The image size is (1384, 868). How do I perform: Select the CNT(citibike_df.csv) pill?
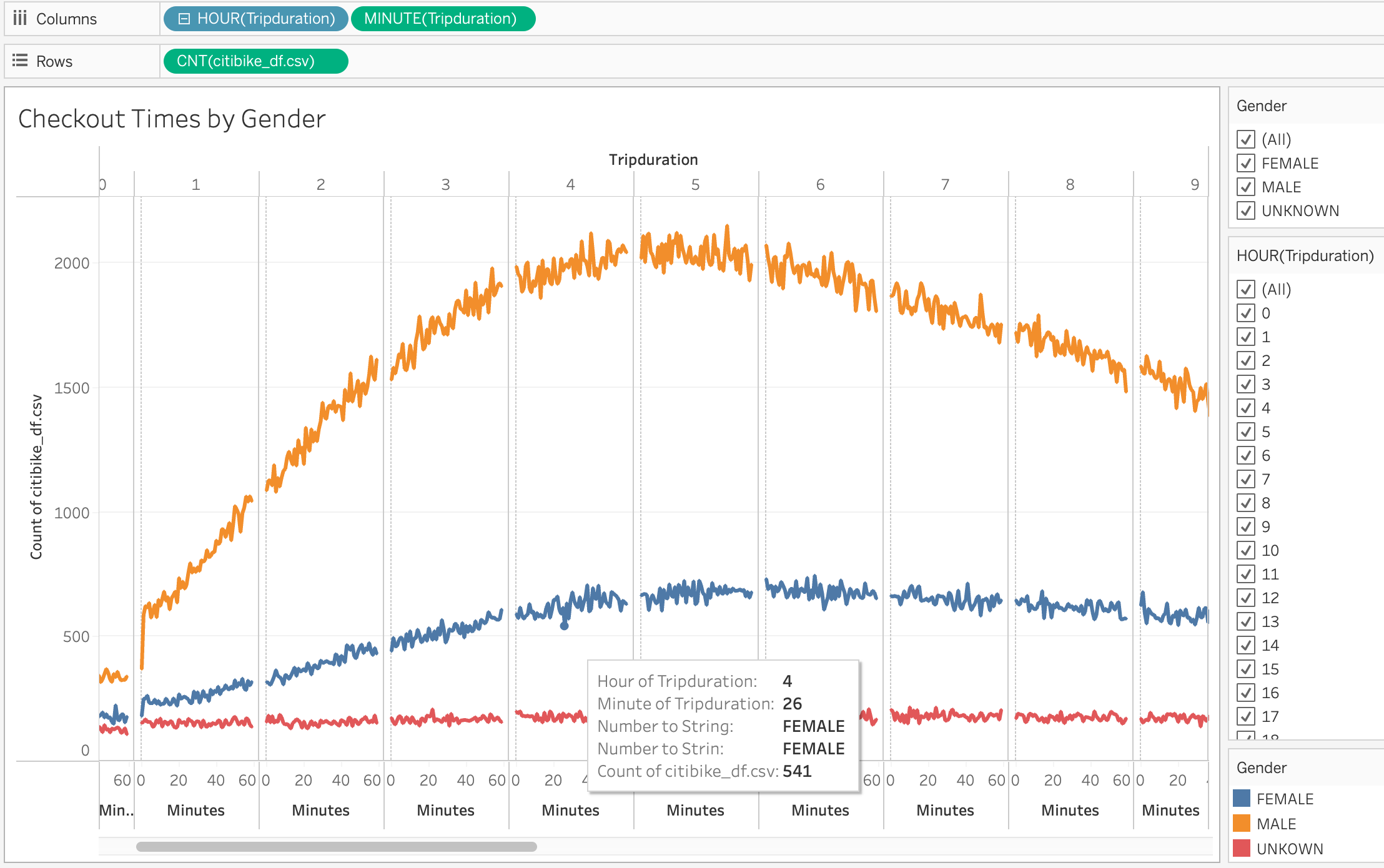pyautogui.click(x=255, y=61)
